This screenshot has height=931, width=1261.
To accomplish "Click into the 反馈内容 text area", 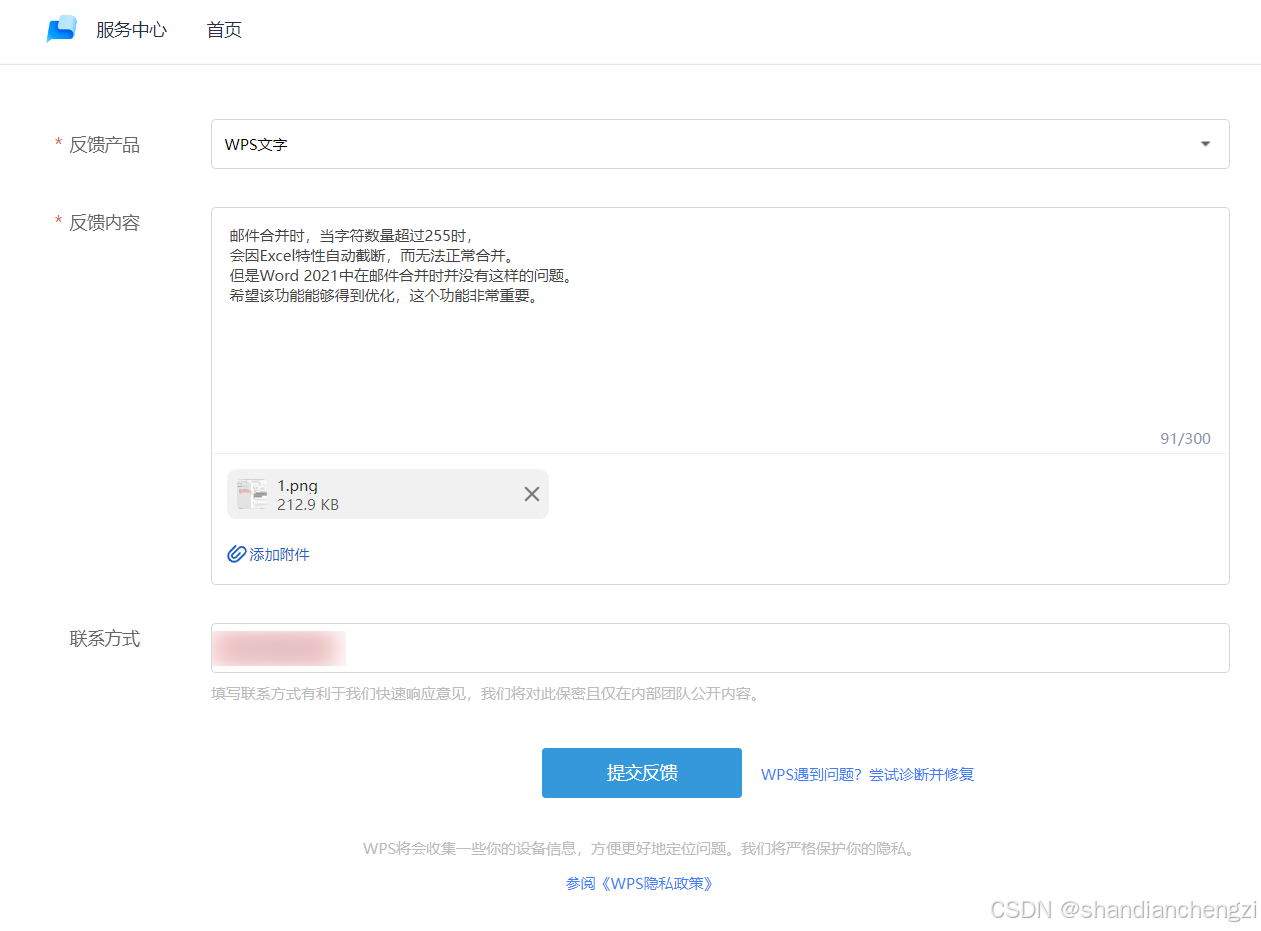I will (720, 330).
